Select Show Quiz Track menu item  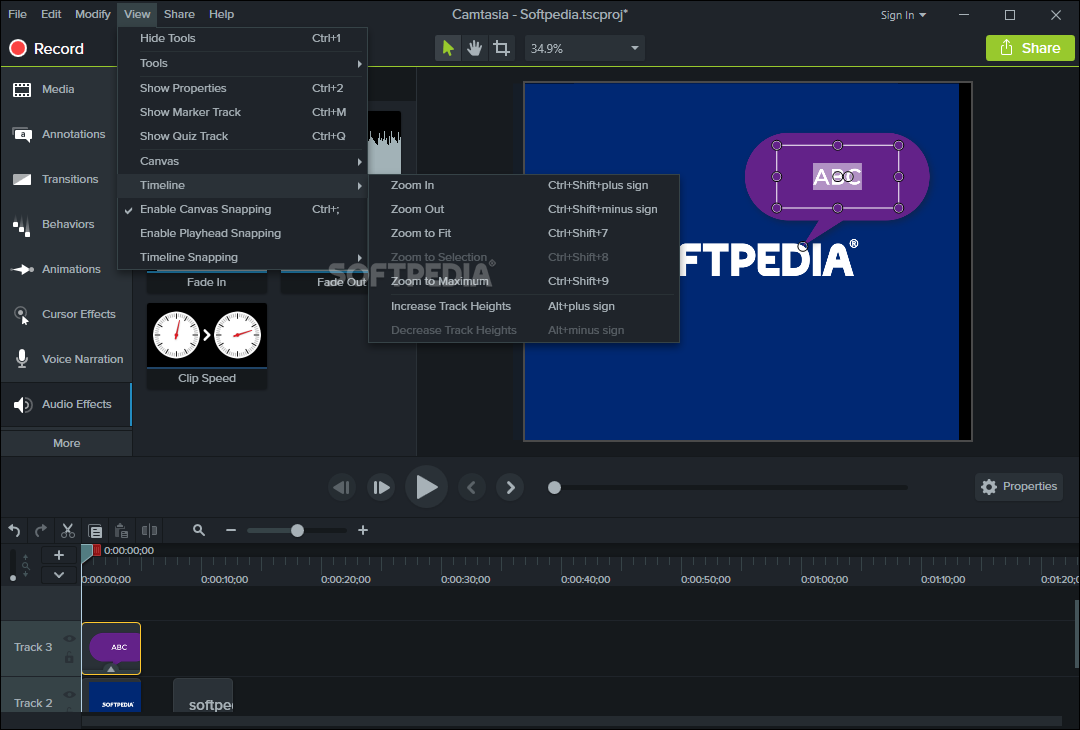tap(242, 136)
